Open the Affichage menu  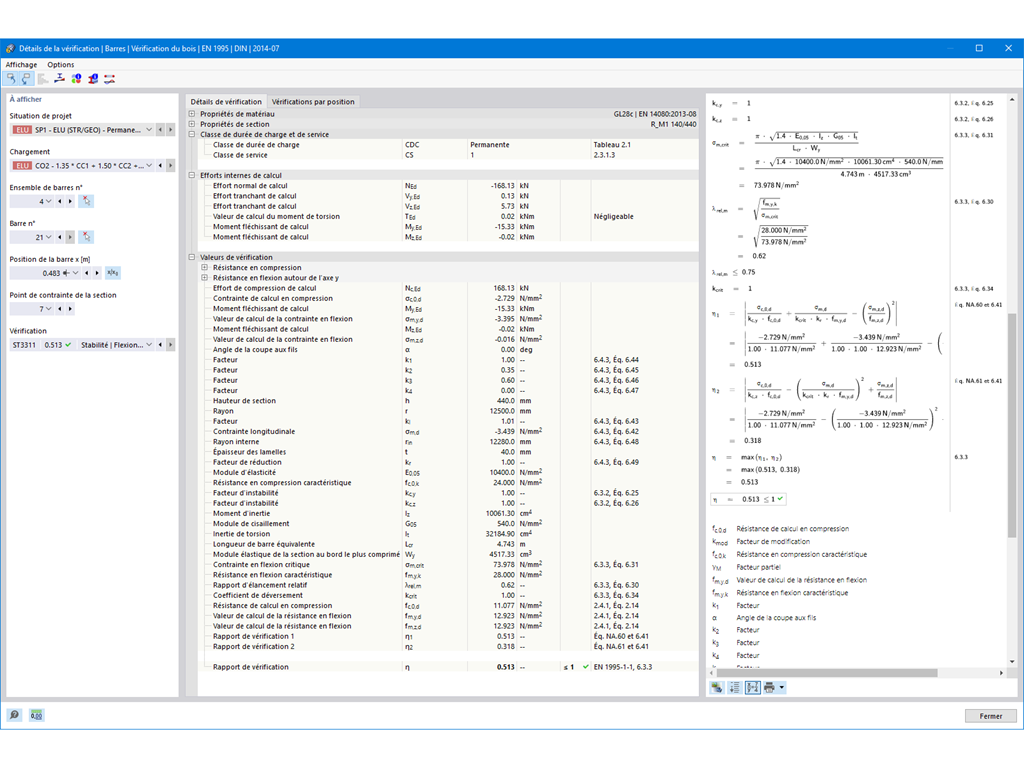coord(22,65)
